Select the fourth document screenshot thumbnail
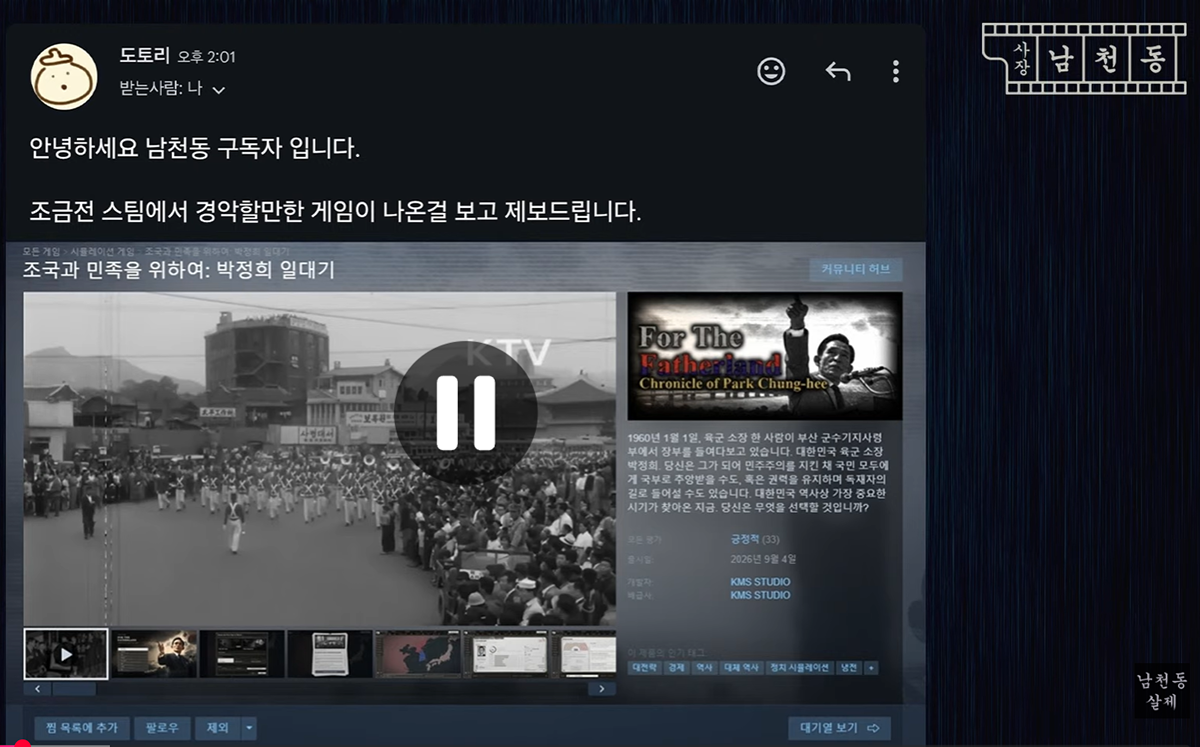 [329, 654]
